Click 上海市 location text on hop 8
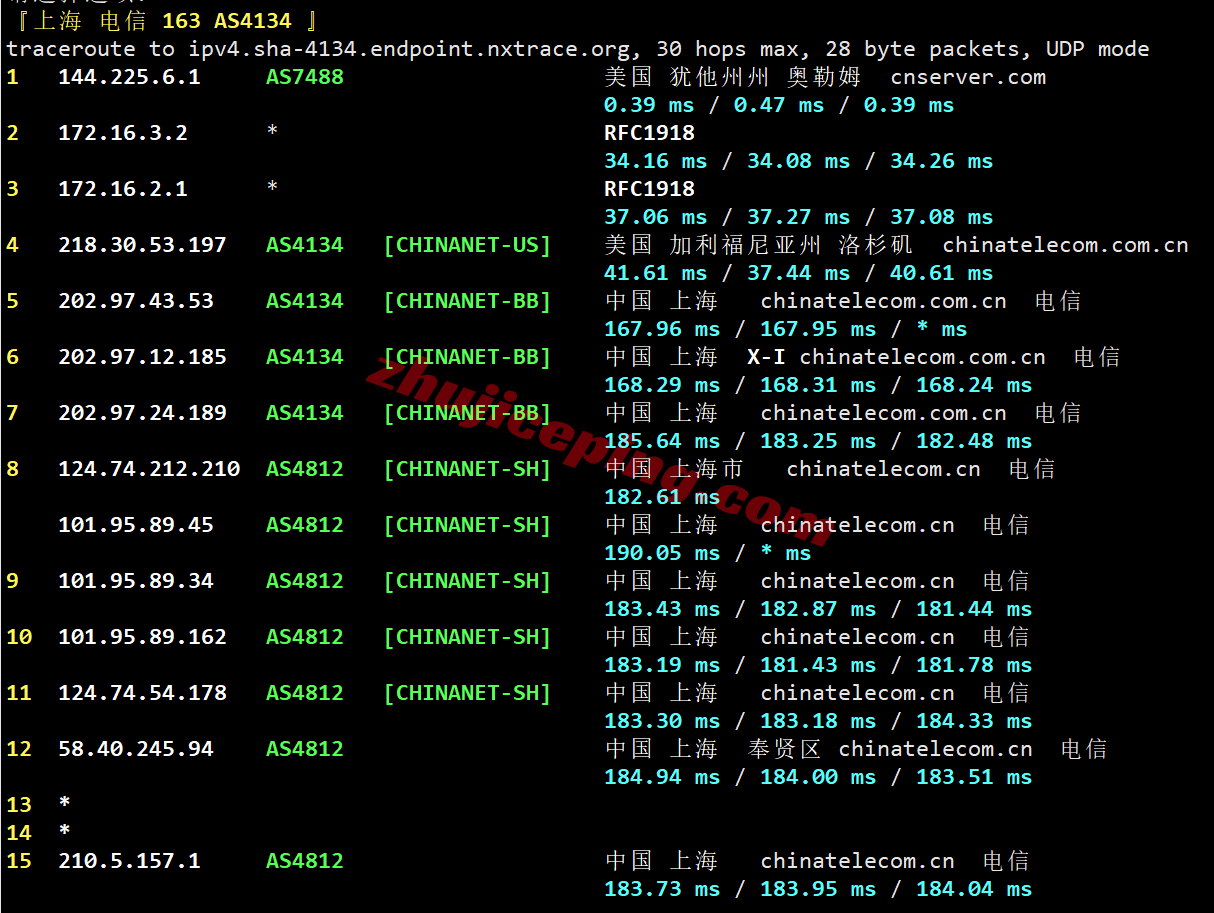 (707, 469)
